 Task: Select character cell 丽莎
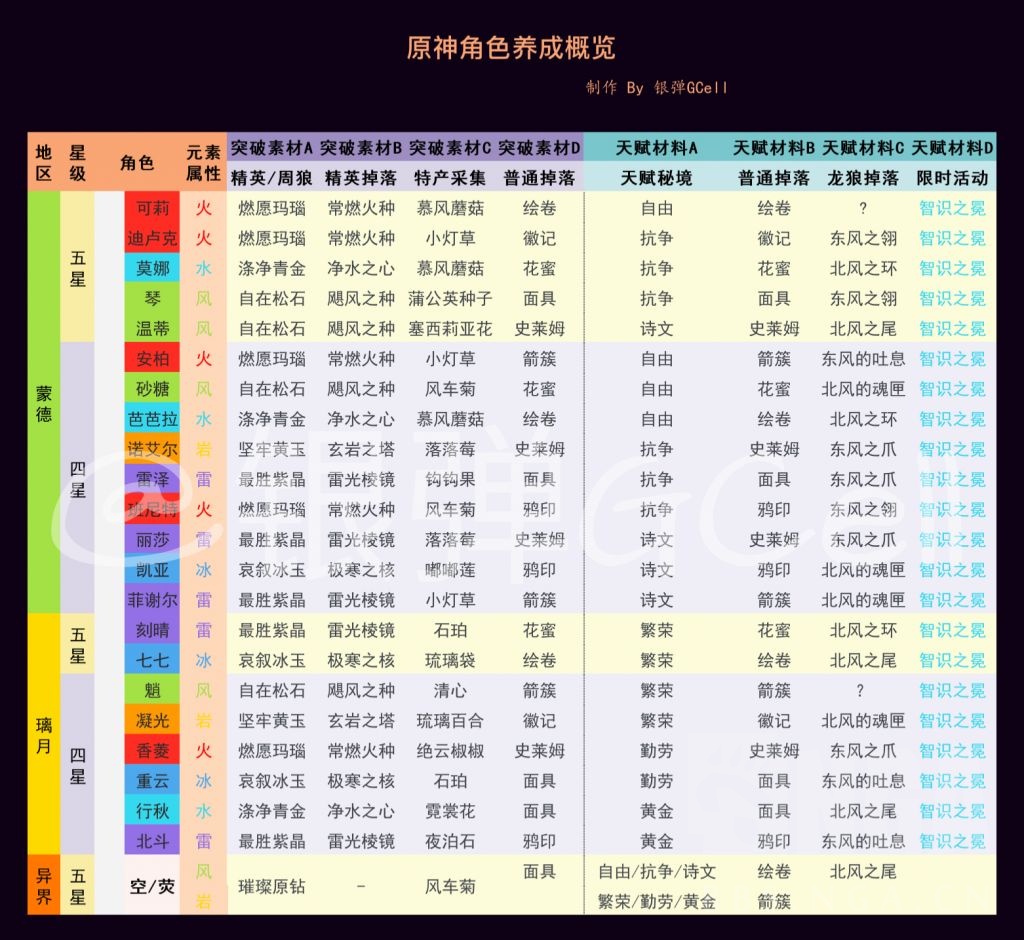pyautogui.click(x=152, y=540)
